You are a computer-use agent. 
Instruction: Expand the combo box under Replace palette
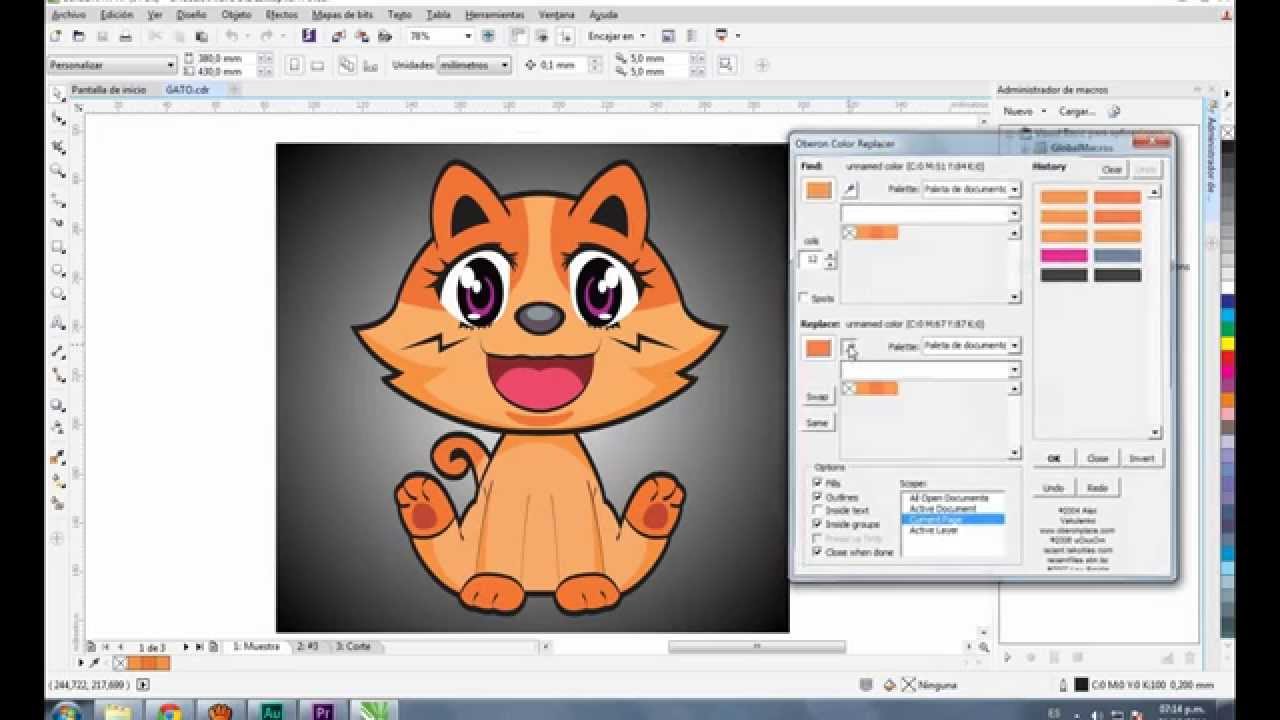click(x=1014, y=370)
